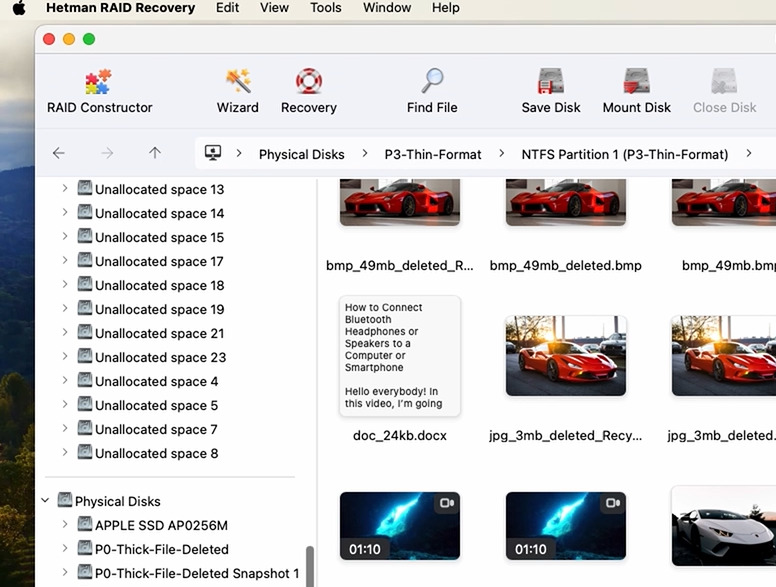Screen dimensions: 776x587
Task: Collapse the Physical Disks tree group
Action: click(45, 500)
